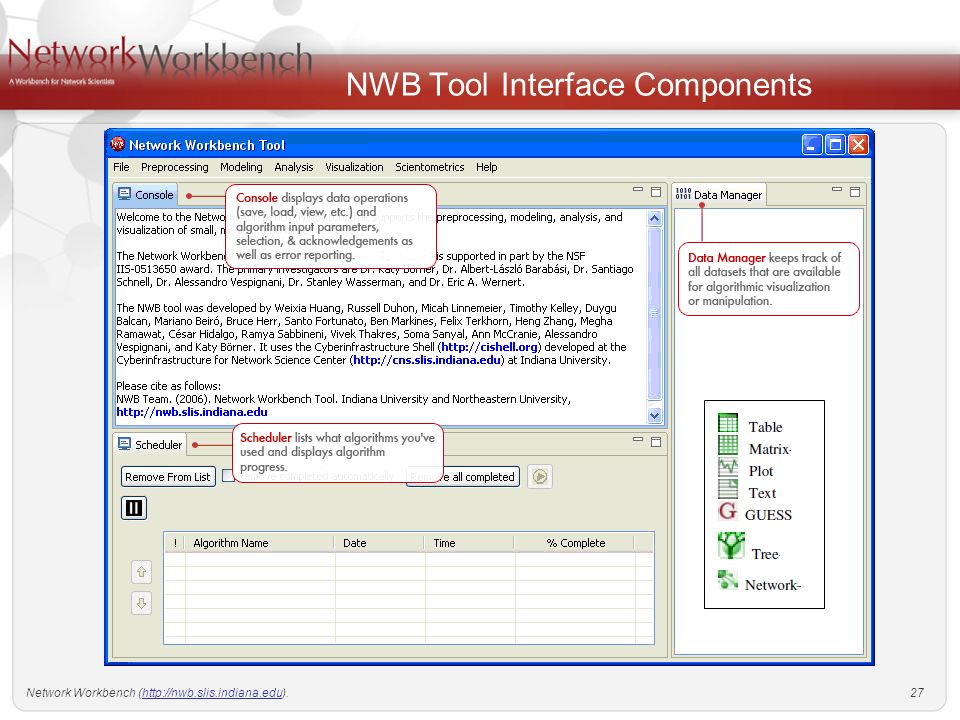The width and height of the screenshot is (960, 720).
Task: Sort by Algorithm Name column
Action: tap(259, 543)
